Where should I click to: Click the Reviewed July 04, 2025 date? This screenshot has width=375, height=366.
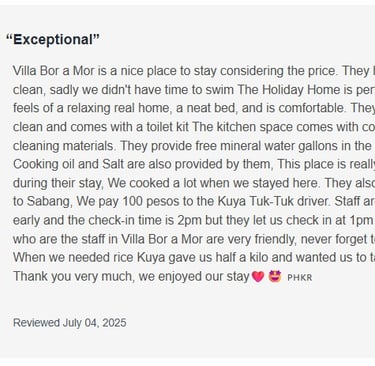click(x=70, y=323)
